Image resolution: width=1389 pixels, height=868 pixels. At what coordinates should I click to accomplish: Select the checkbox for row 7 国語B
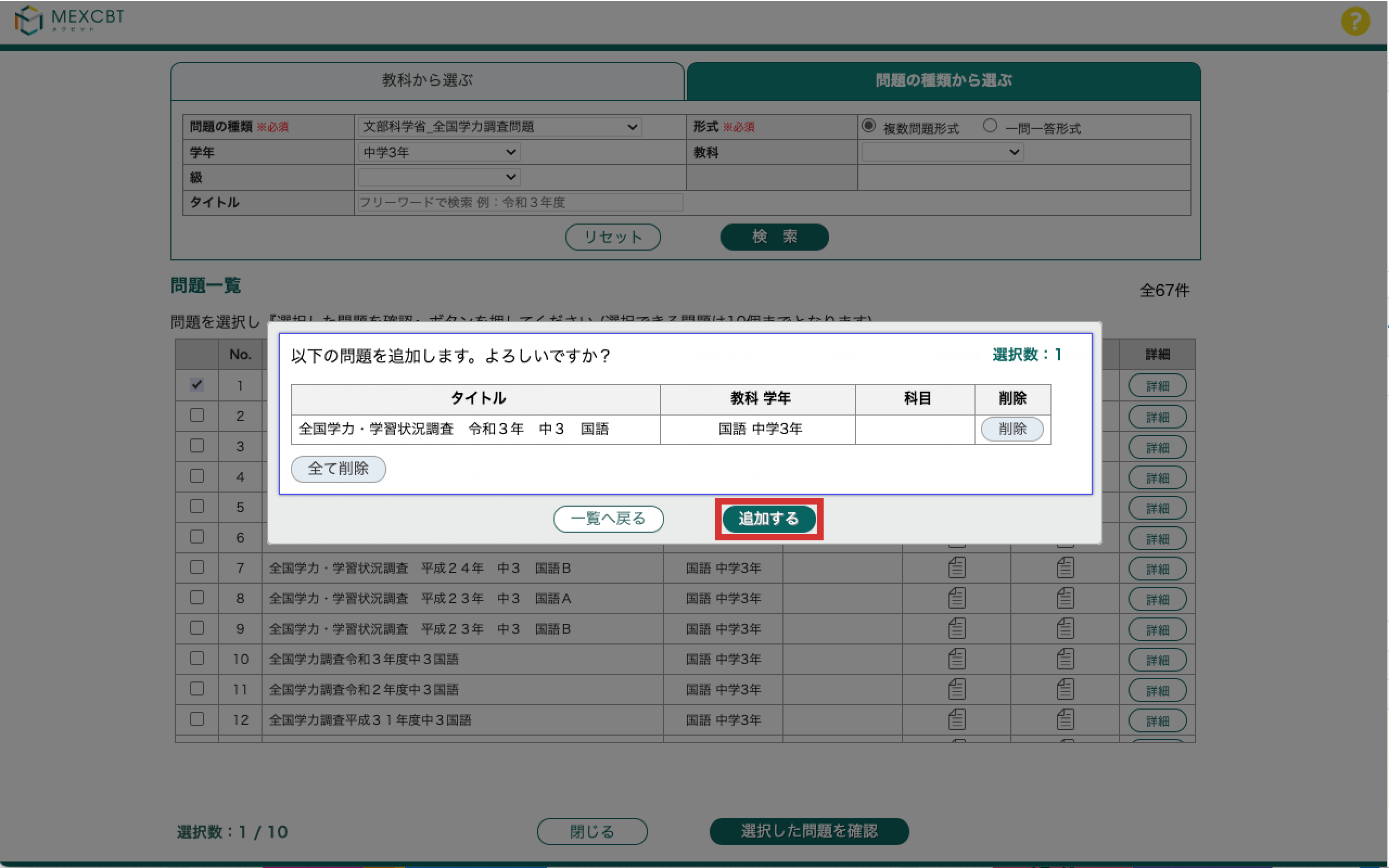pos(197,567)
